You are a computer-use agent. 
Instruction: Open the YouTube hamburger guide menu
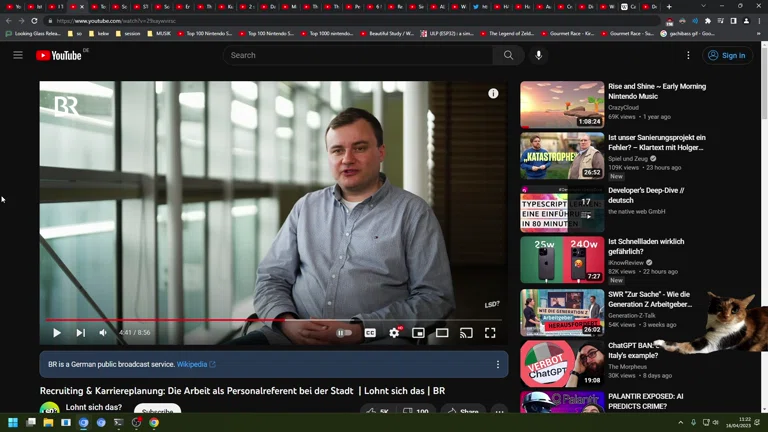[x=18, y=55]
